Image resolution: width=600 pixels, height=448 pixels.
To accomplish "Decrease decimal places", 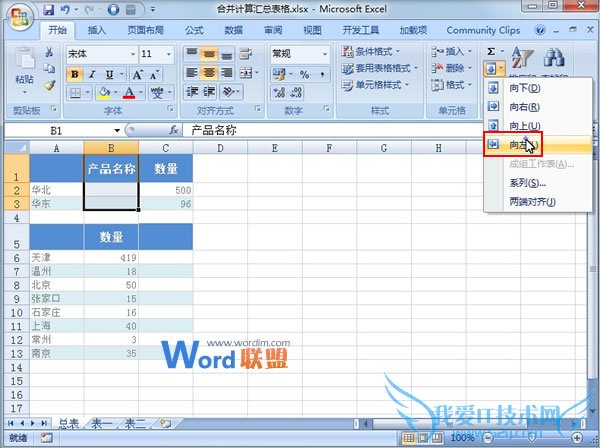I will click(297, 93).
